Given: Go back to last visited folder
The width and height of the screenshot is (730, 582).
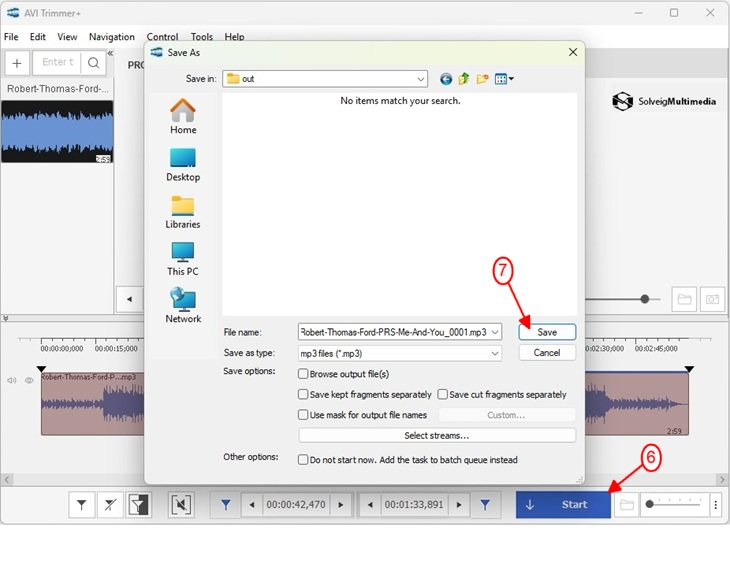Looking at the screenshot, I should coord(446,79).
